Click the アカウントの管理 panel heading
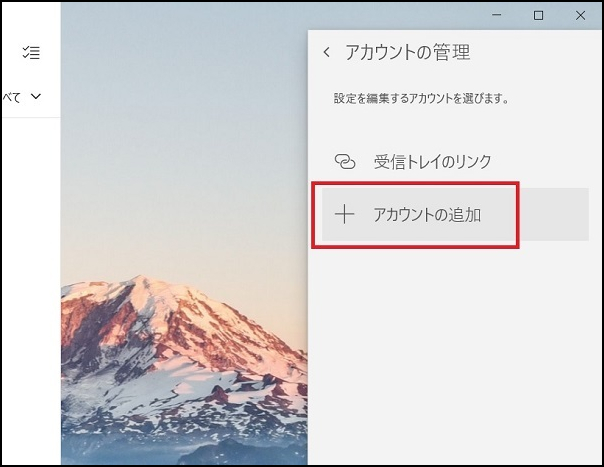This screenshot has width=604, height=467. coord(407,53)
